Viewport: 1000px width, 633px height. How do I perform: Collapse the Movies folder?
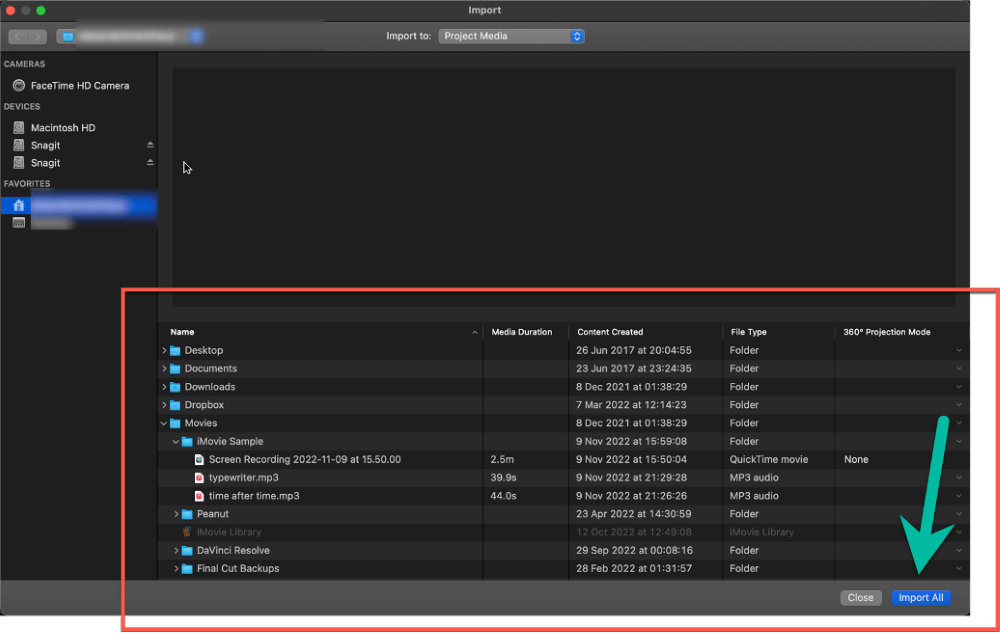click(x=164, y=423)
